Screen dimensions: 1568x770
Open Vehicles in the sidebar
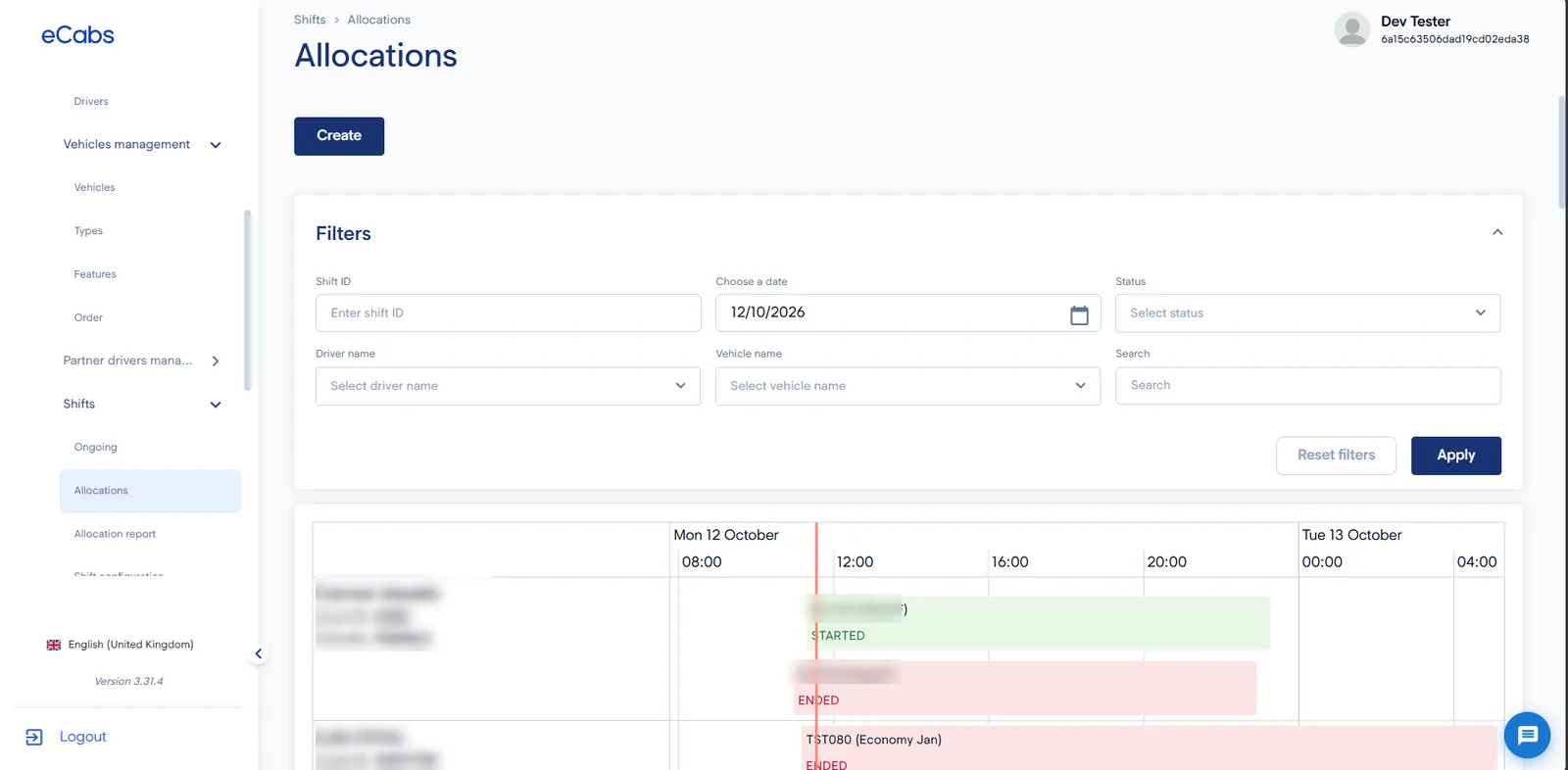(94, 187)
